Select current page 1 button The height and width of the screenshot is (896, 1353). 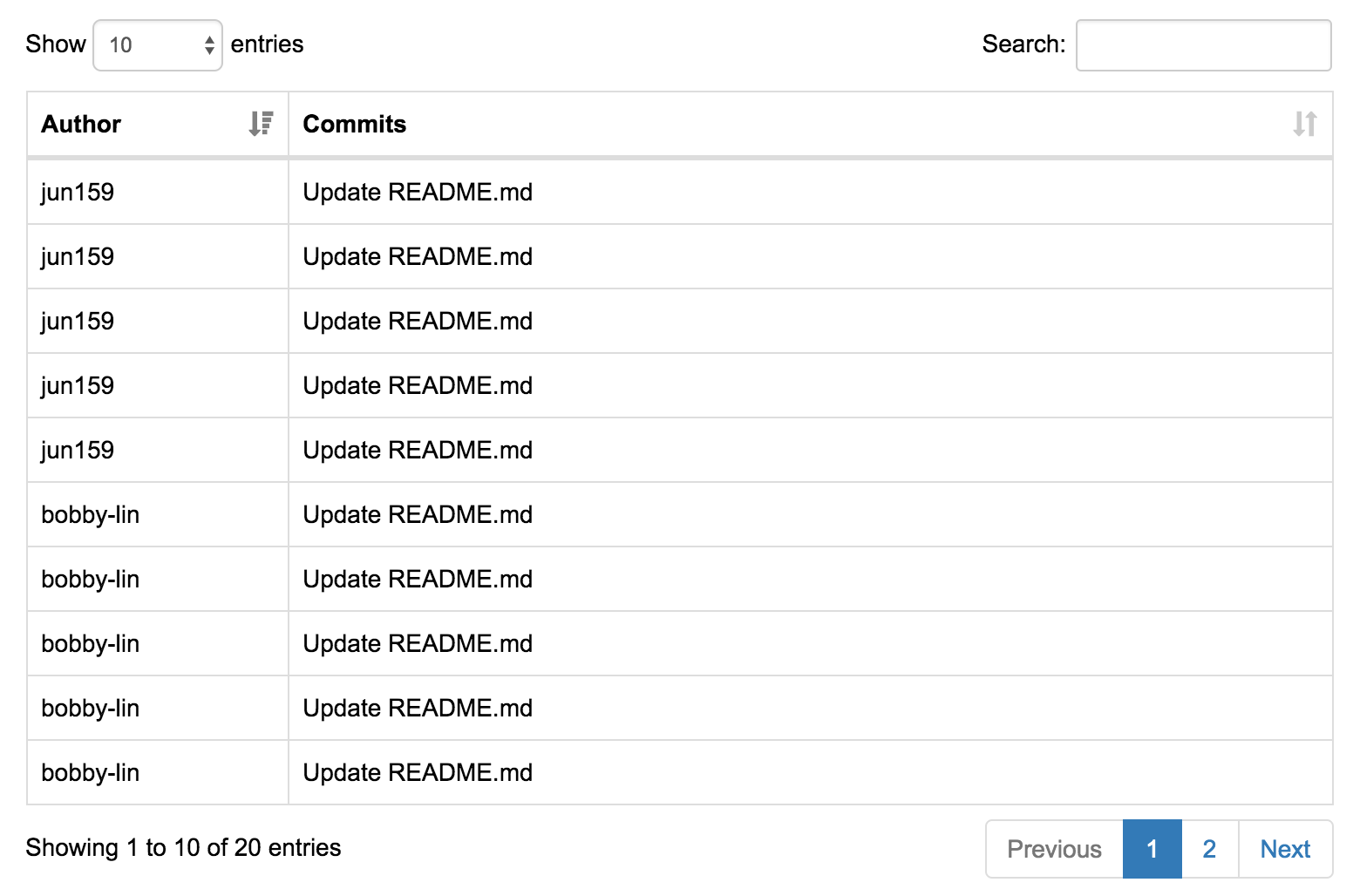1152,849
